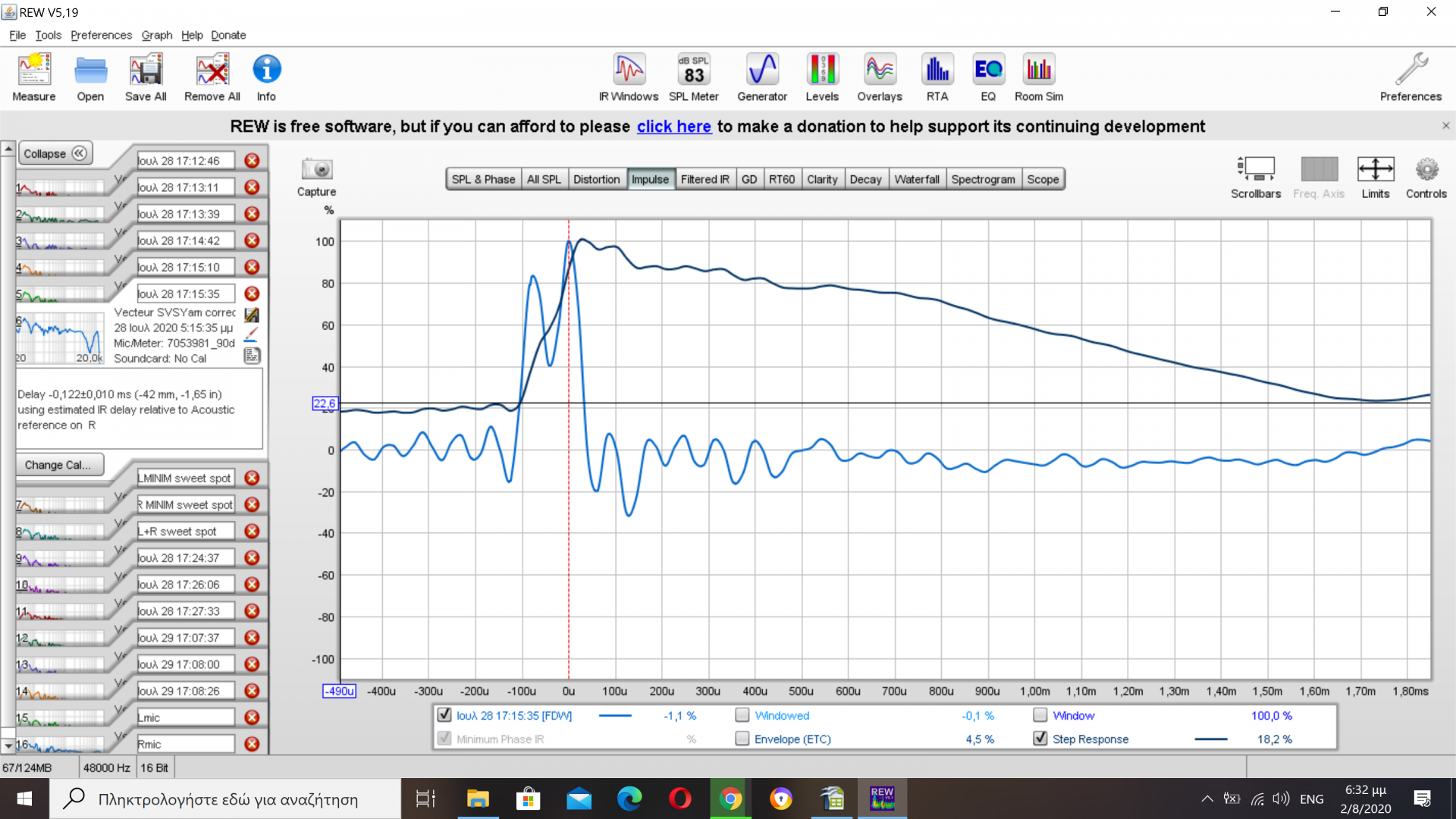Viewport: 1456px width, 819px height.
Task: Open graph Controls gear
Action: [x=1426, y=177]
